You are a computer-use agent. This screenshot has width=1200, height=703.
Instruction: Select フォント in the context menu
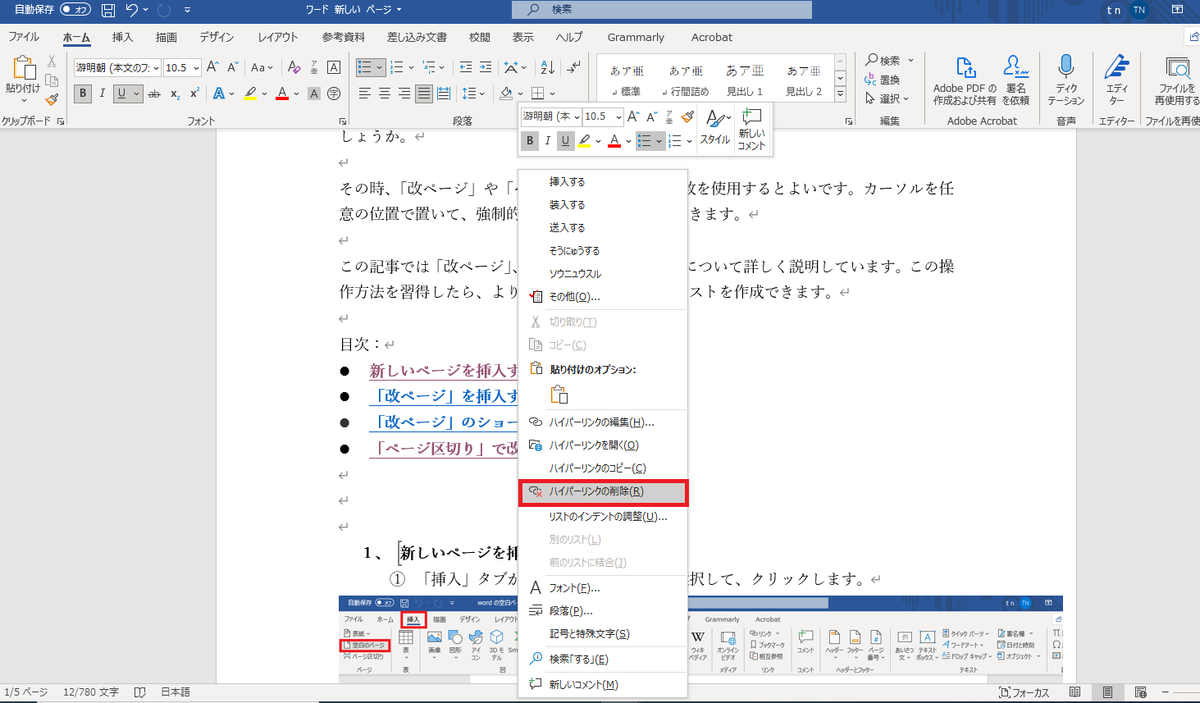point(603,588)
